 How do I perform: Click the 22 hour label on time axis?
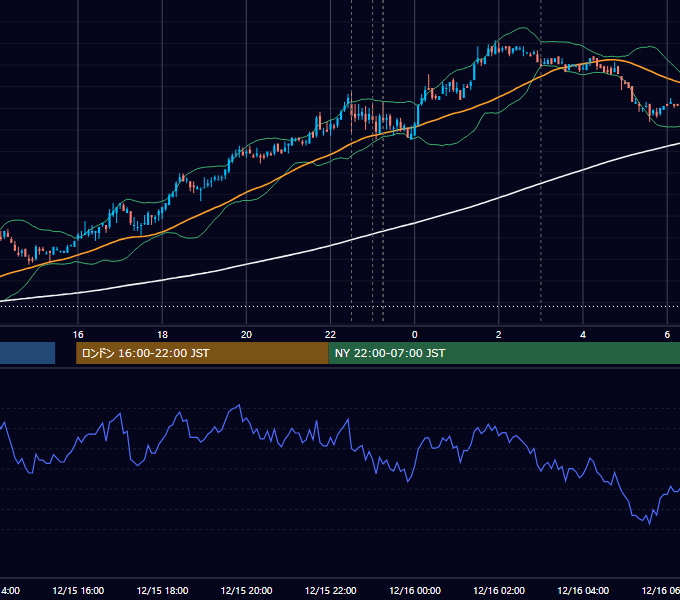(330, 335)
